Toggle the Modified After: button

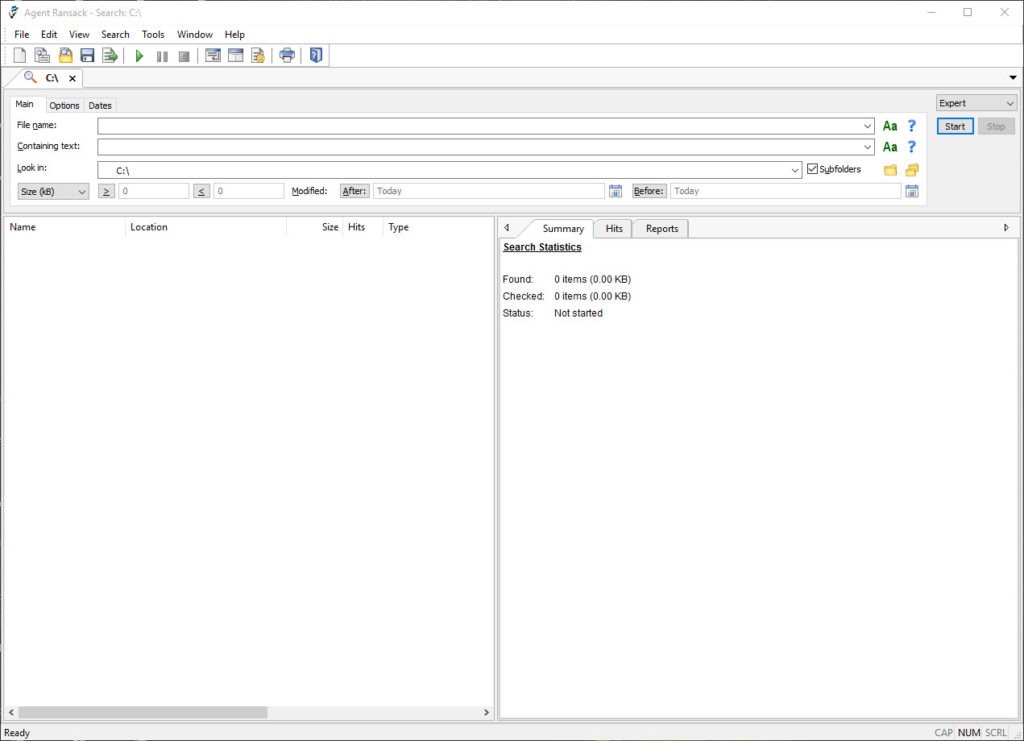coord(355,191)
